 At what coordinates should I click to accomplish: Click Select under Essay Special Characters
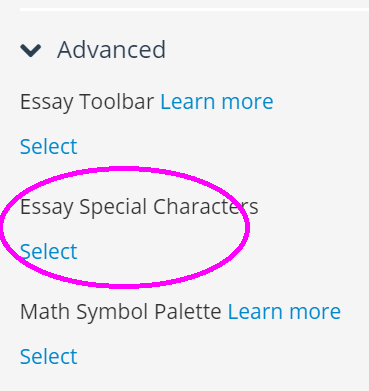pos(49,251)
